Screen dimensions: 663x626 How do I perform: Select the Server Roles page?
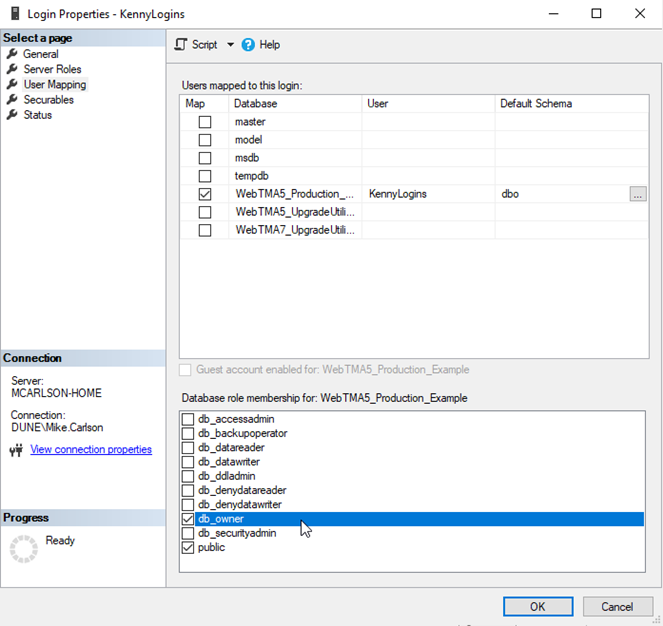tap(52, 69)
